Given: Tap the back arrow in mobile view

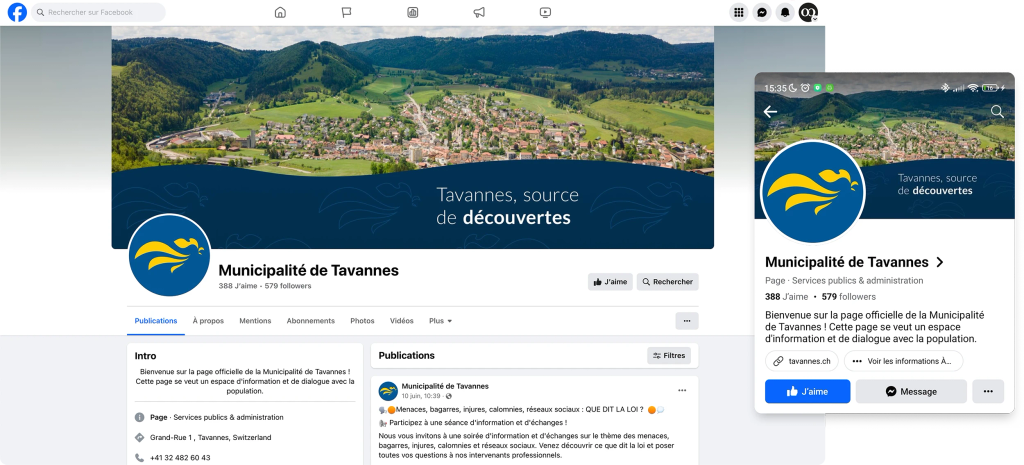Looking at the screenshot, I should click(x=770, y=112).
